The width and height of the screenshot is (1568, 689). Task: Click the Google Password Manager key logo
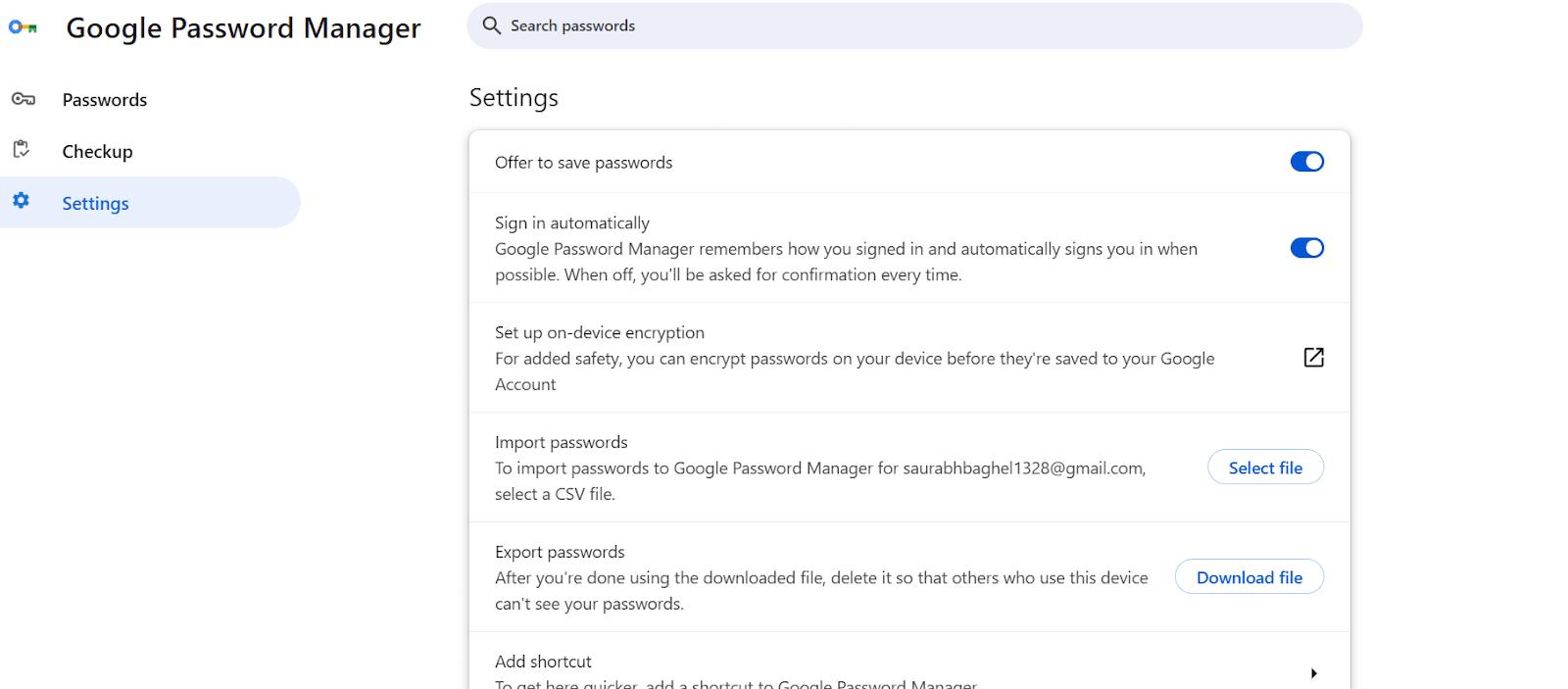(22, 27)
